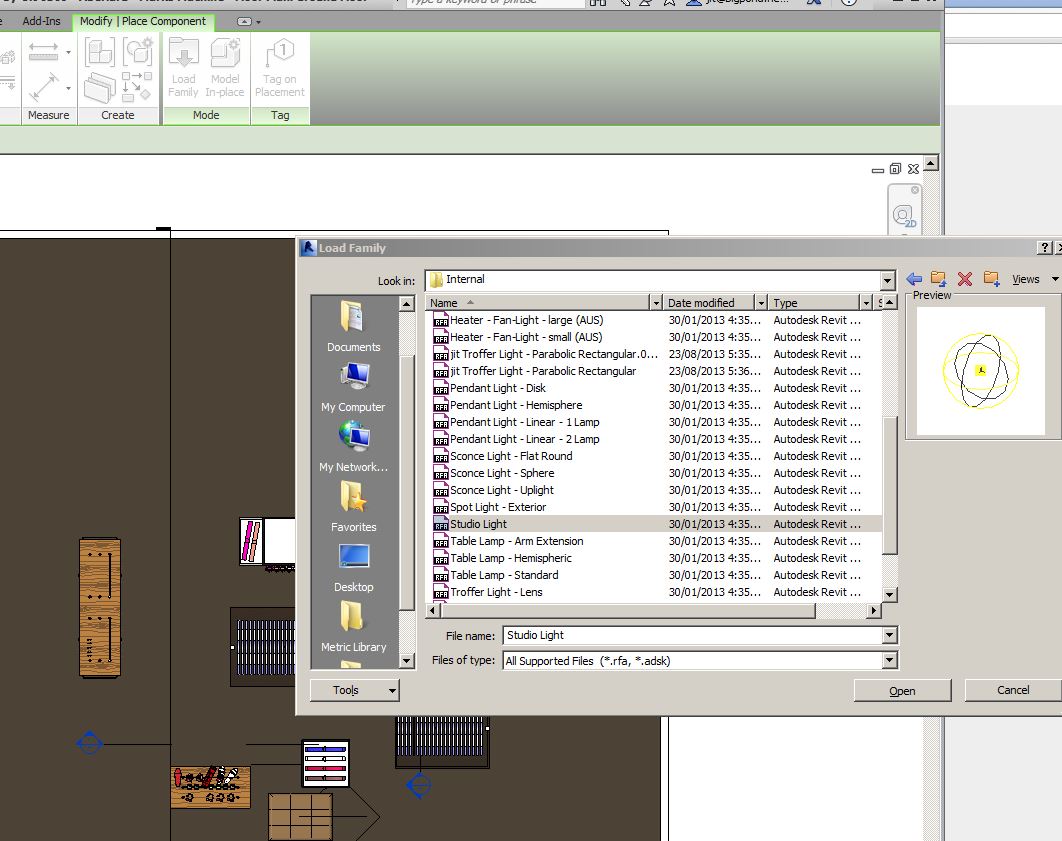This screenshot has height=841, width=1062.
Task: Select Table Lamp - Arm Extension file
Action: 517,540
